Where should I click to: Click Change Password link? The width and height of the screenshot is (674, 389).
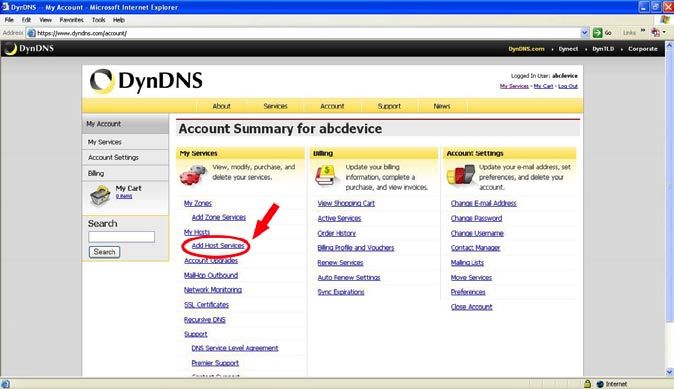(x=476, y=218)
